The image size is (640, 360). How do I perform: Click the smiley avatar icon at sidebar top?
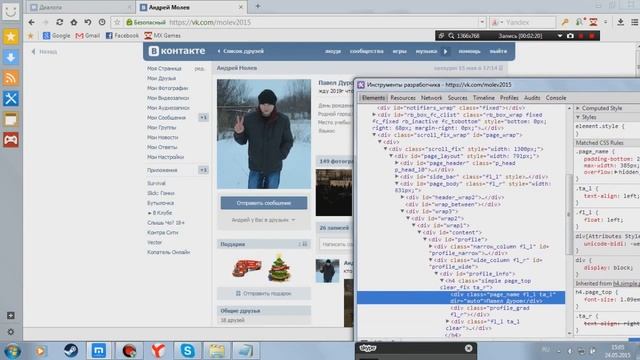pos(11,11)
